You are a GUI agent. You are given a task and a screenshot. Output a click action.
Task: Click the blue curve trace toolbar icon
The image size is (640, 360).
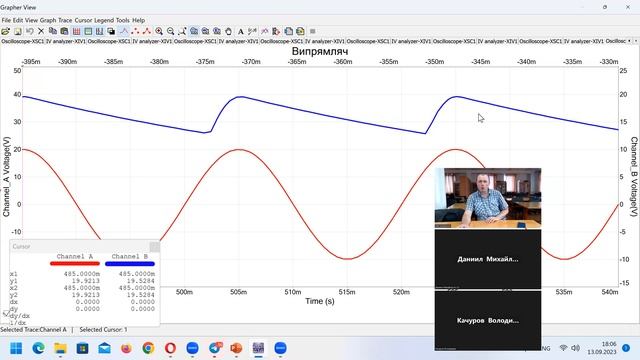124,31
